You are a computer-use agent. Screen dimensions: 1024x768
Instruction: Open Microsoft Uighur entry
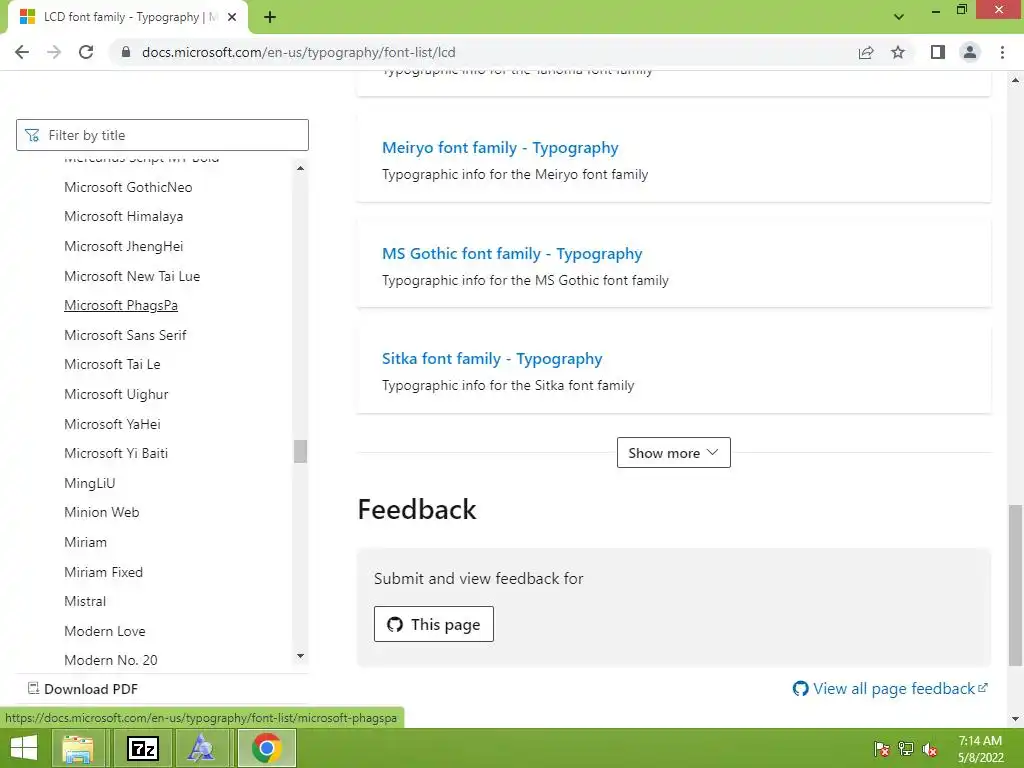[116, 394]
